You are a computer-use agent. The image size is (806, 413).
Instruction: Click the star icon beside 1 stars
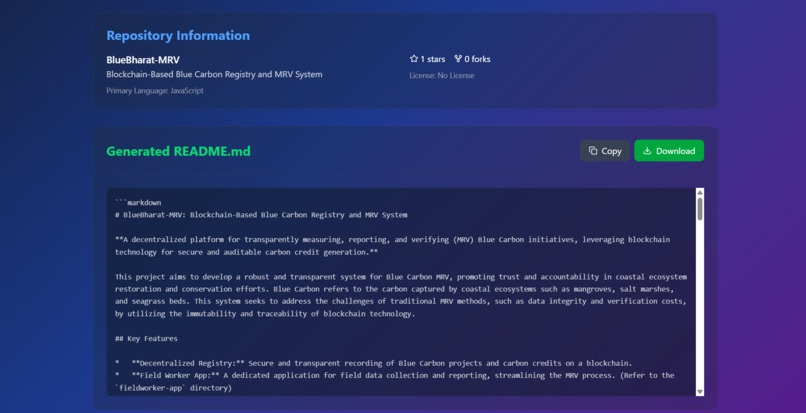coord(414,59)
